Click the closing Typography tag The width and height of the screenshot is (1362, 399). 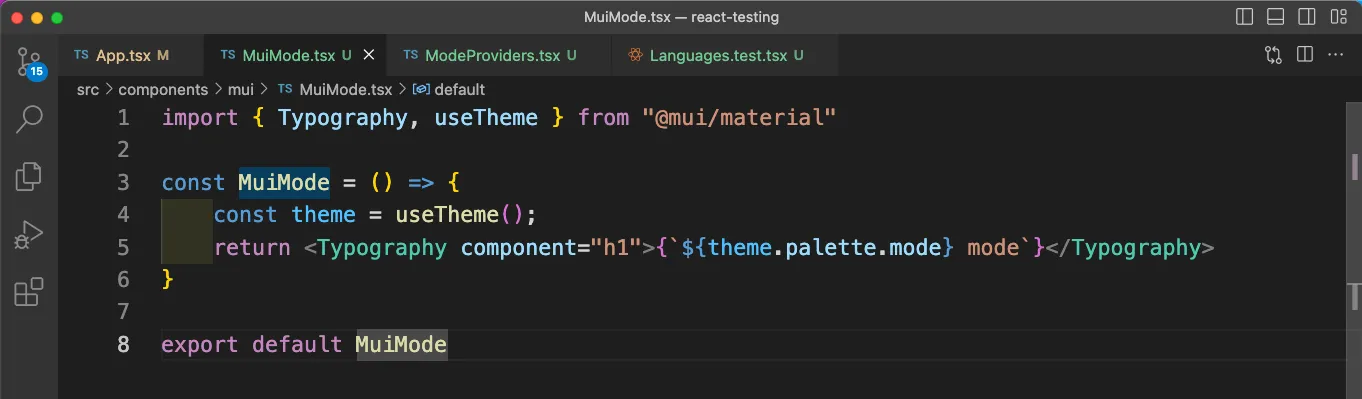1130,247
